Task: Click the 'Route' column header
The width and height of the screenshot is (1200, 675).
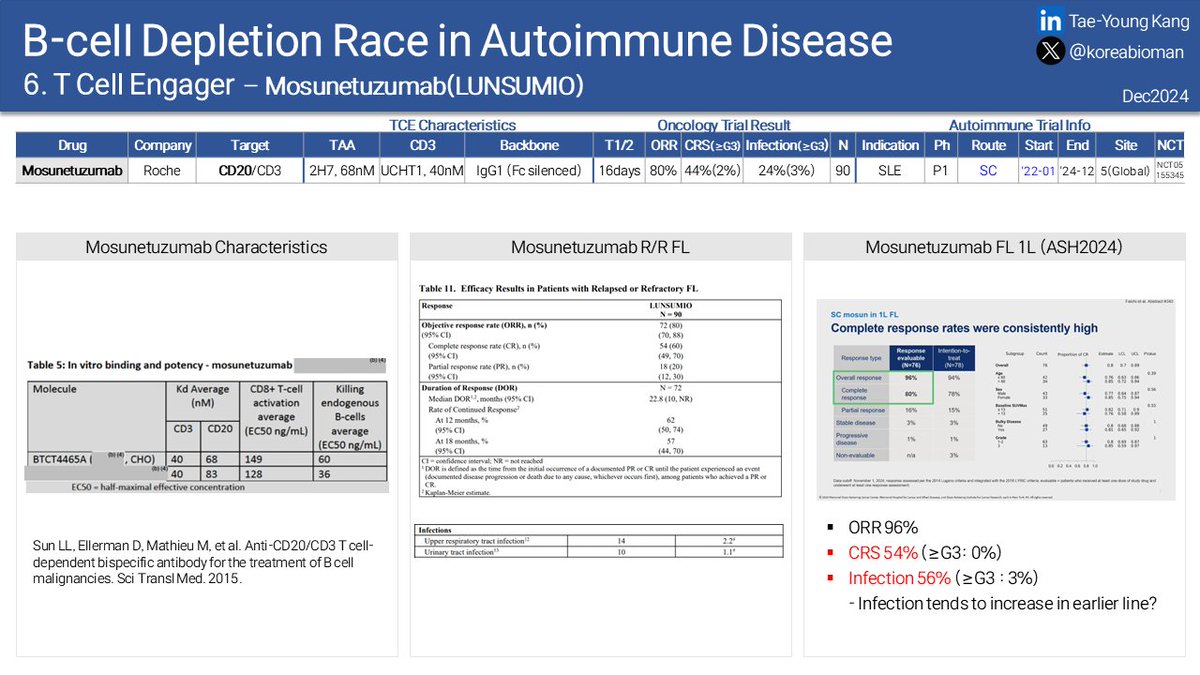Action: (988, 145)
